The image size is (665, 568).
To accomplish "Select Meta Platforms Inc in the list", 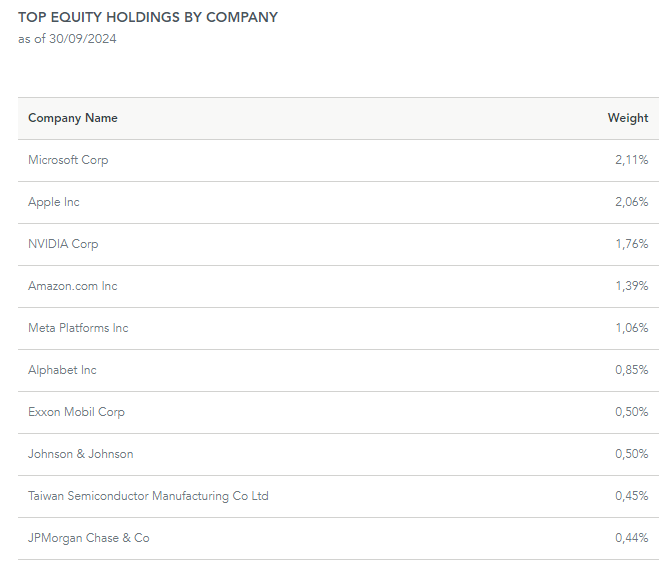I will pos(78,328).
